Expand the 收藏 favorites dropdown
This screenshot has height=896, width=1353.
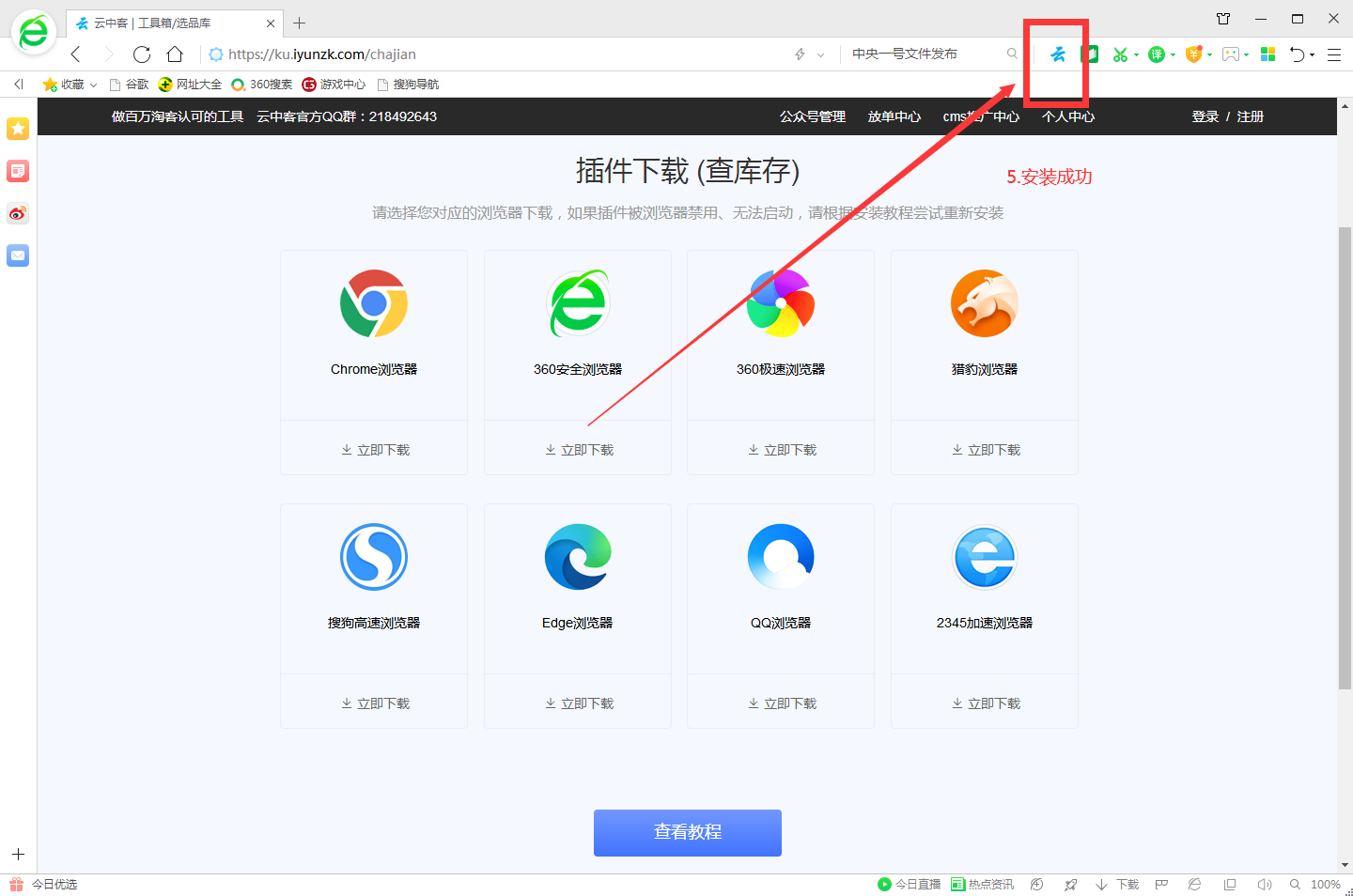pyautogui.click(x=94, y=84)
